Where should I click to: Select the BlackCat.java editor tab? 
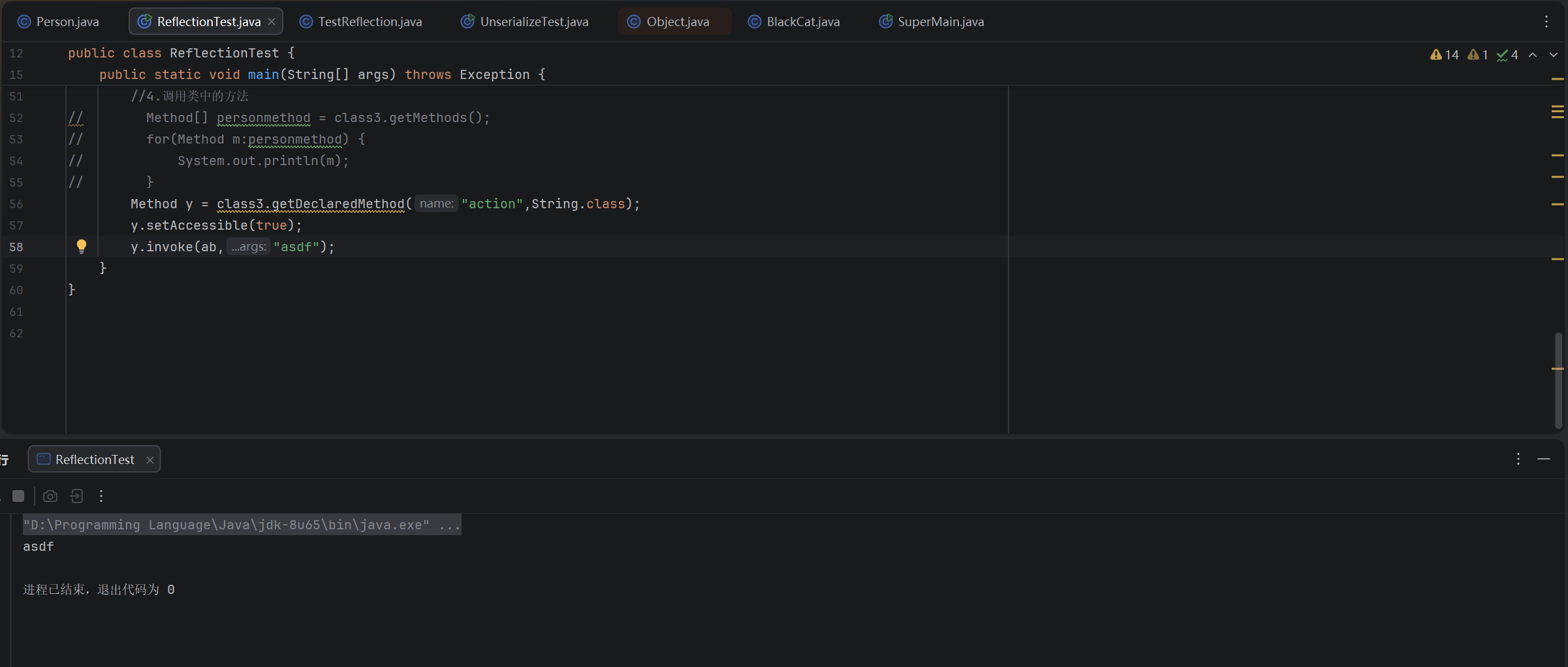pyautogui.click(x=794, y=22)
